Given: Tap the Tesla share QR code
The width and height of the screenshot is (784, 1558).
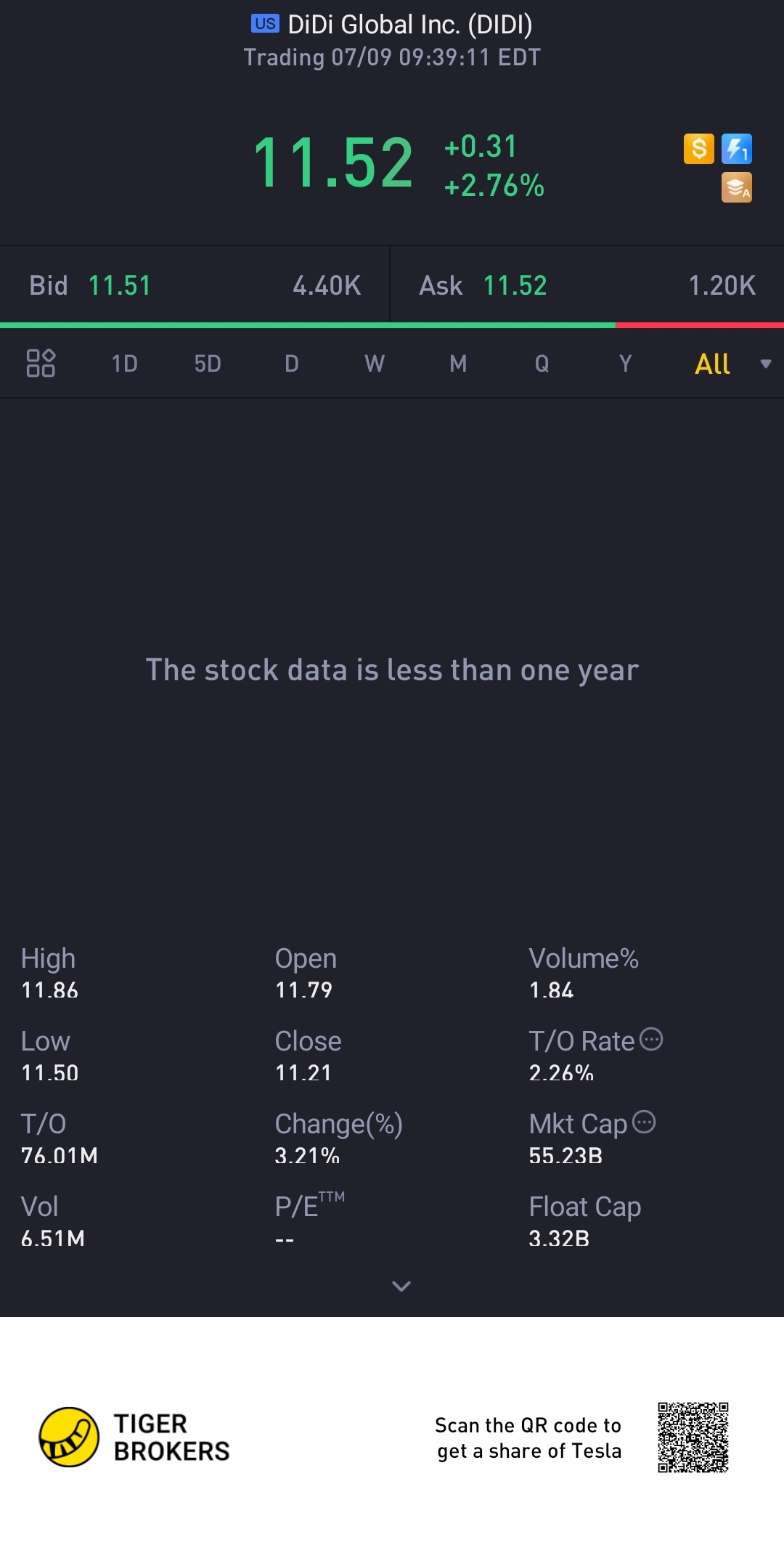Looking at the screenshot, I should (693, 1437).
